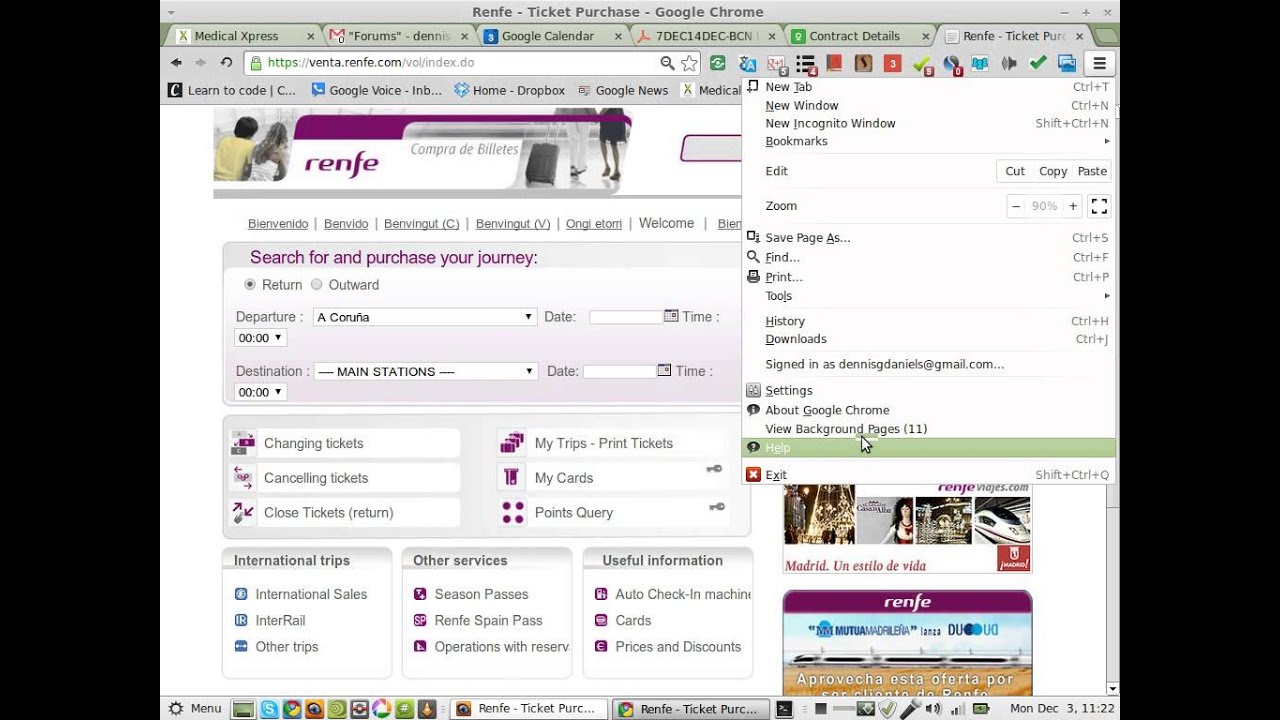
Task: Click the plain green checkmark extension icon
Action: (1038, 63)
